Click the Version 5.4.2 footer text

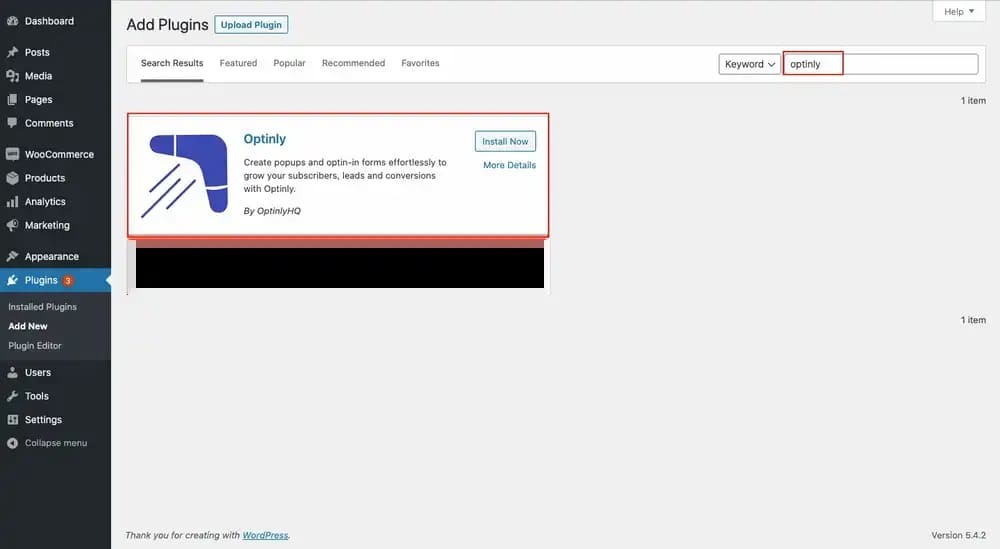[x=959, y=536]
